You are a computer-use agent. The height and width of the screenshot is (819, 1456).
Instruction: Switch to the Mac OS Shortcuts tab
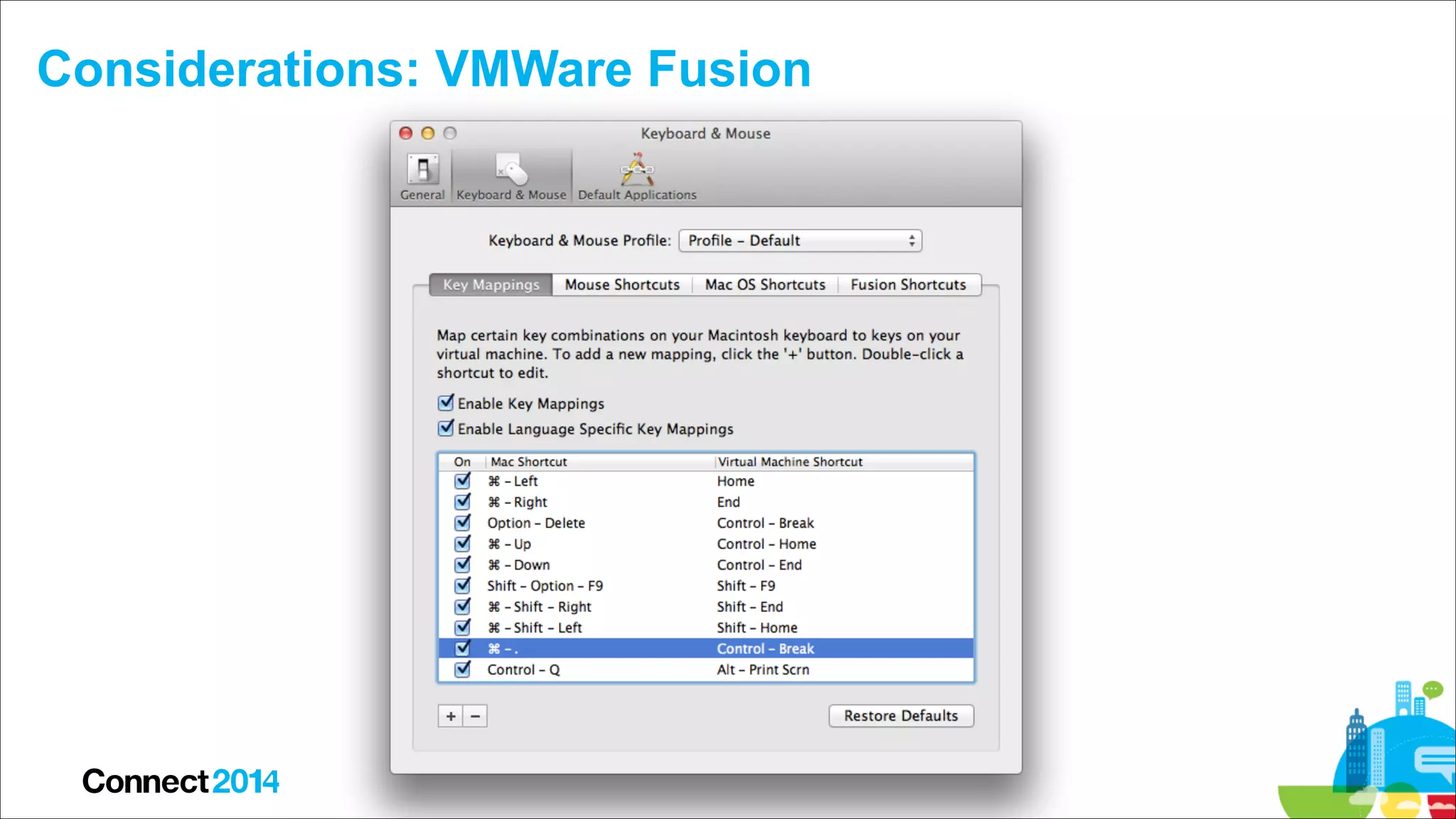[765, 284]
